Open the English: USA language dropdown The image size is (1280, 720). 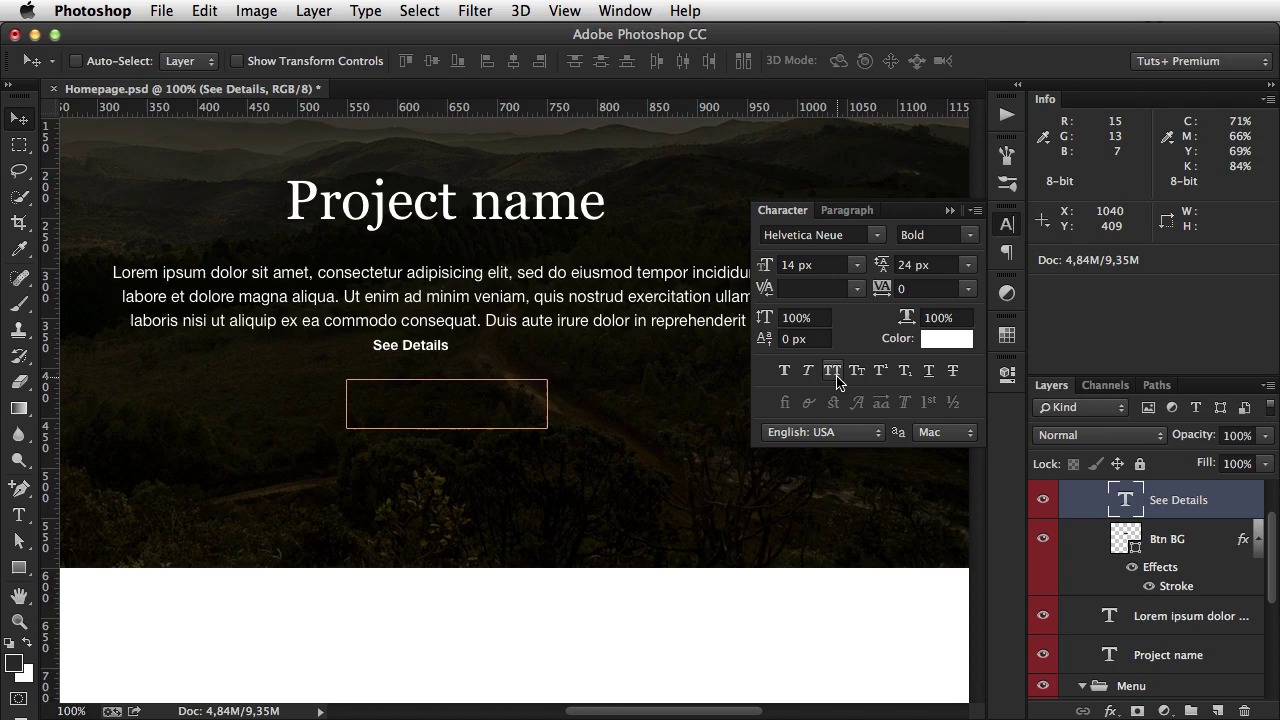click(x=822, y=432)
